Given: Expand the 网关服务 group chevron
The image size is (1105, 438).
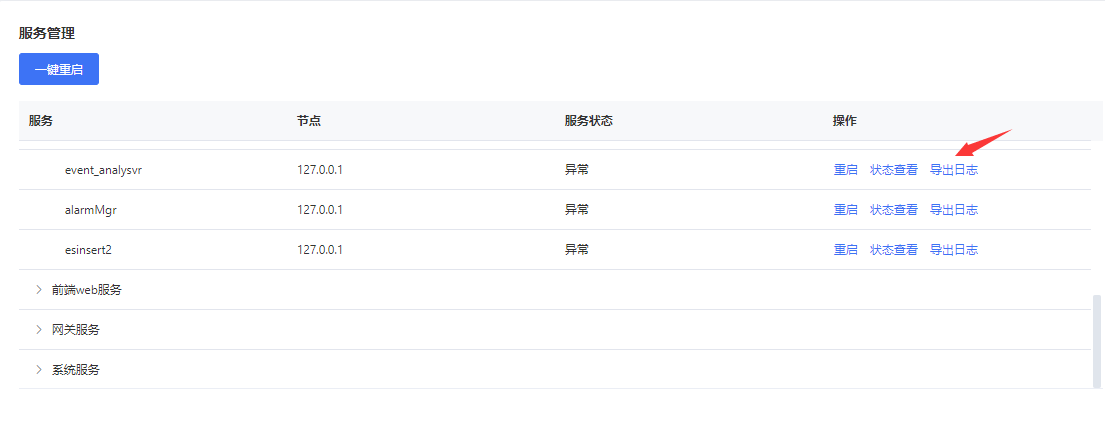Looking at the screenshot, I should click(x=39, y=329).
